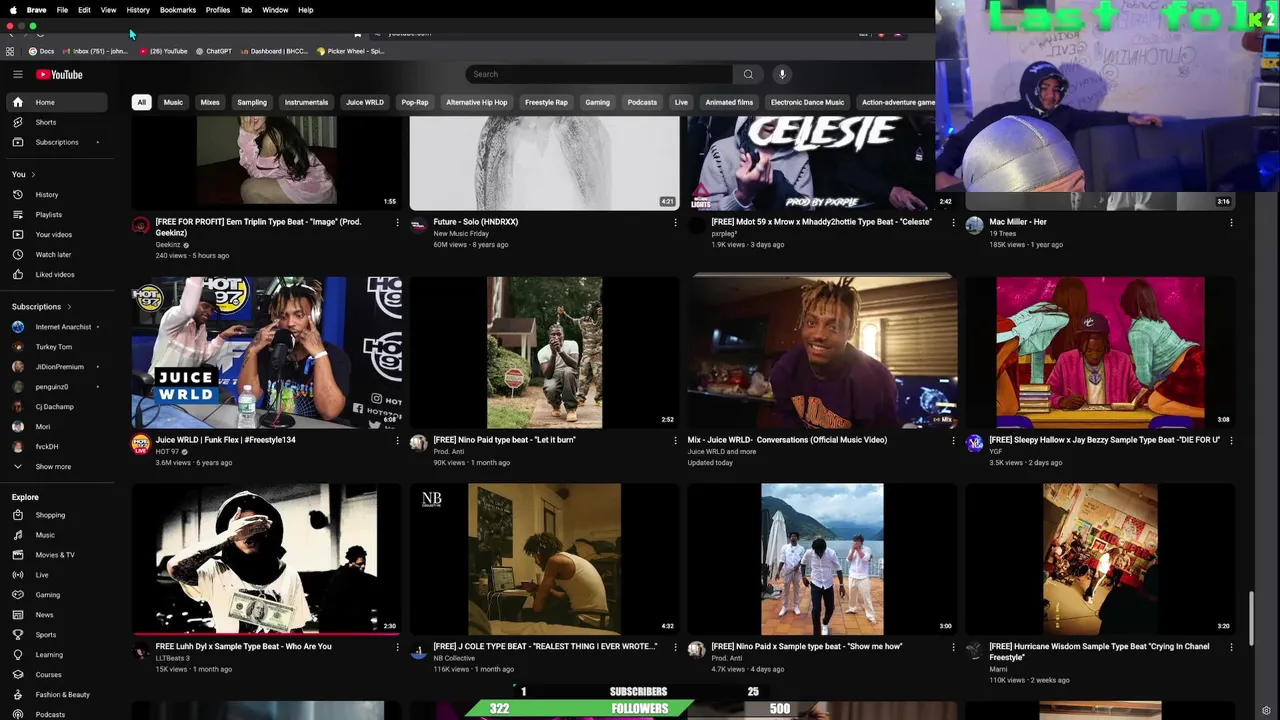Viewport: 1280px width, 720px height.
Task: Open Sports under Explore
Action: pyautogui.click(x=56, y=635)
